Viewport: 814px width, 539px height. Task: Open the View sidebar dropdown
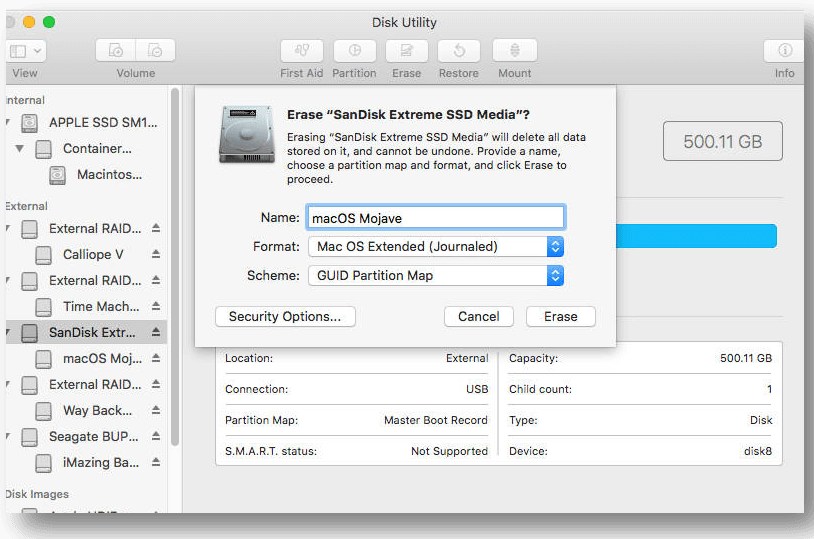click(x=25, y=50)
